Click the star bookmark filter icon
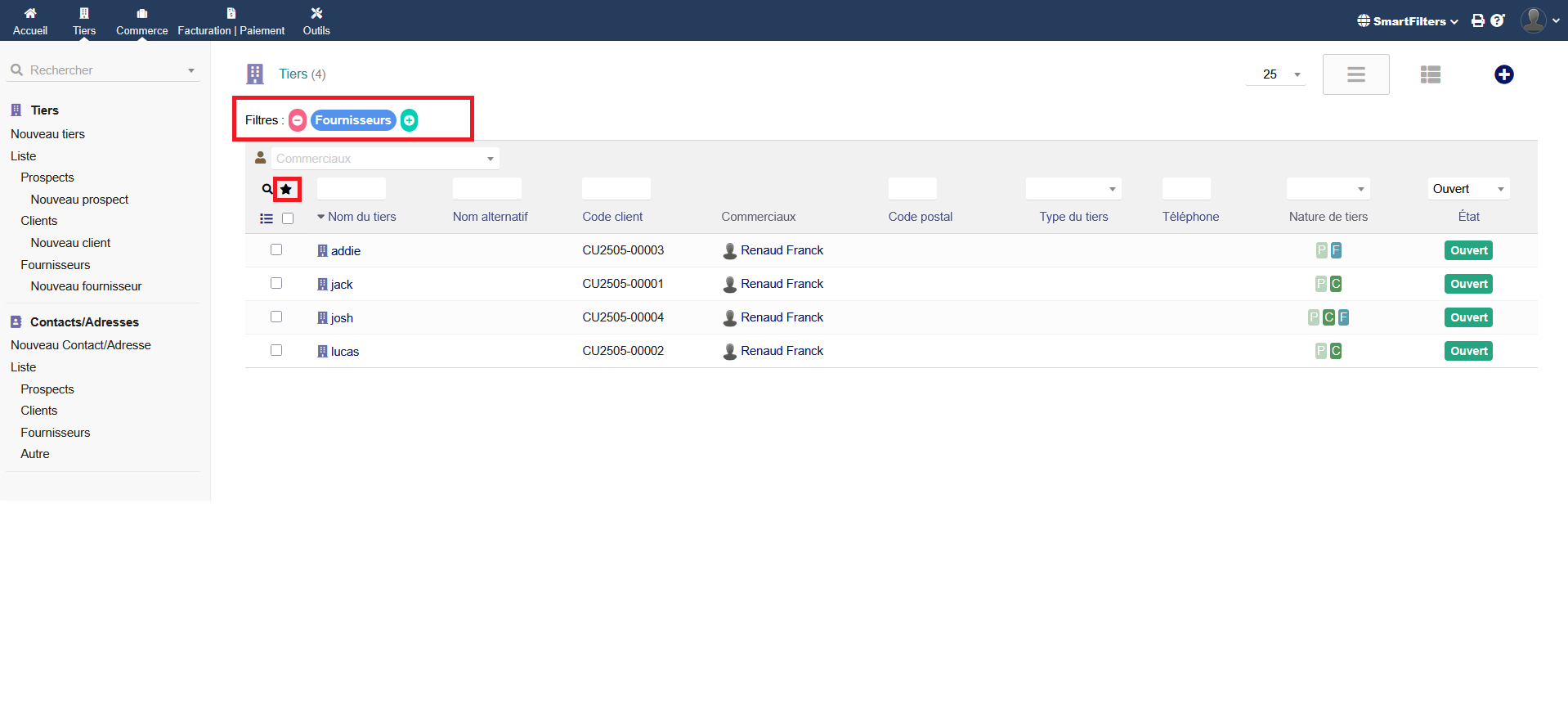The width and height of the screenshot is (1568, 719). [286, 189]
